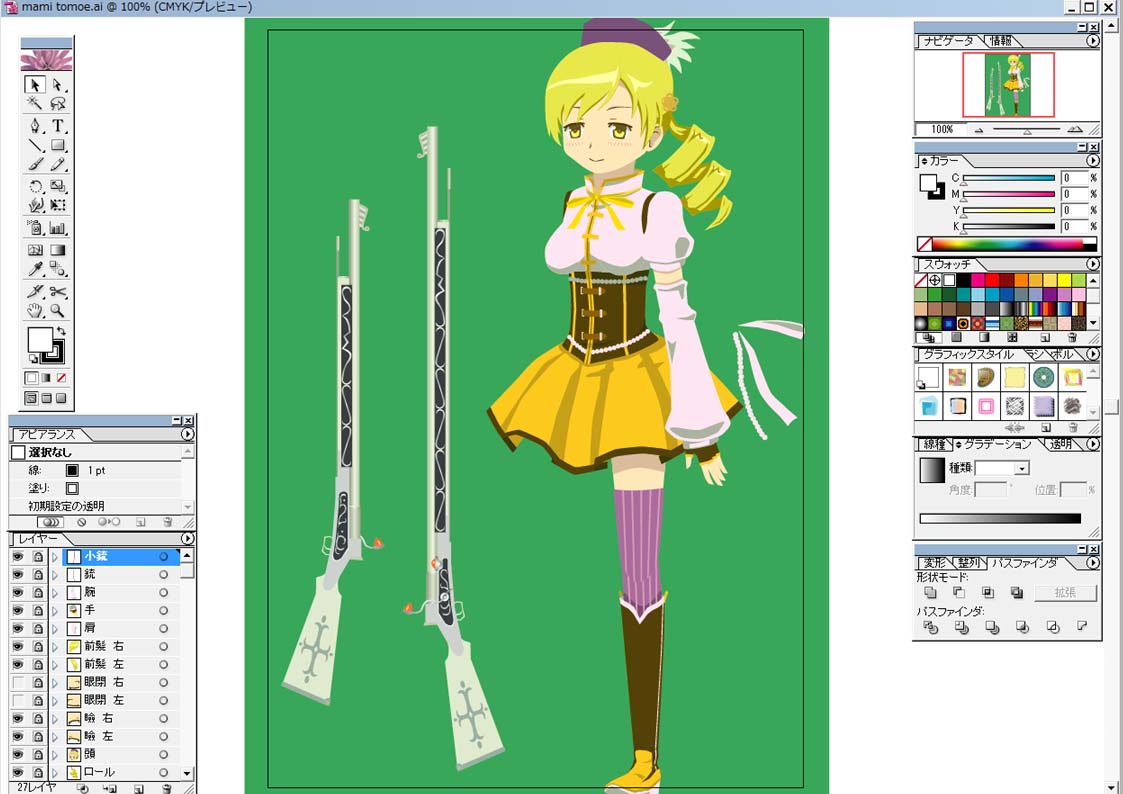Click the 100% zoom field in Navigator

tap(942, 130)
